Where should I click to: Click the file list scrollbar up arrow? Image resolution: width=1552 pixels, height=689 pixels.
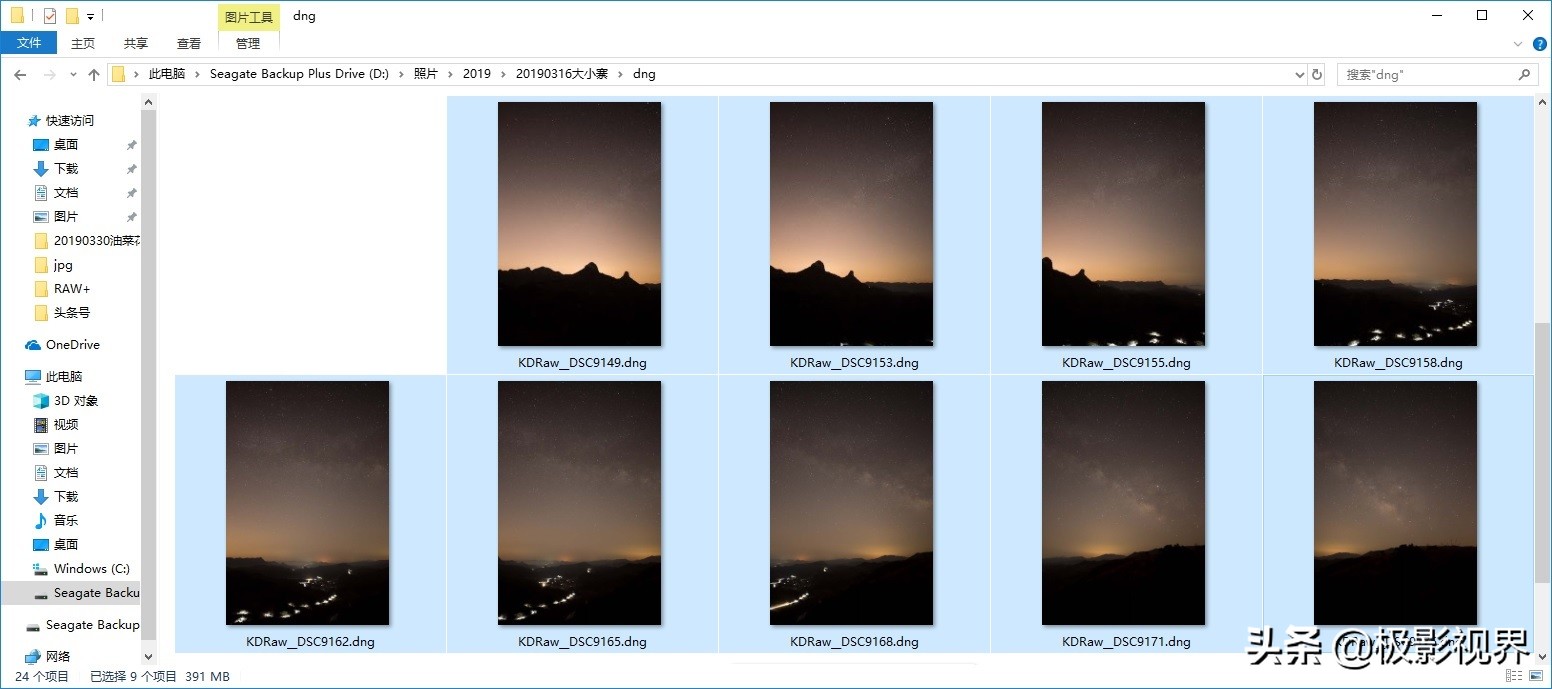(1543, 103)
